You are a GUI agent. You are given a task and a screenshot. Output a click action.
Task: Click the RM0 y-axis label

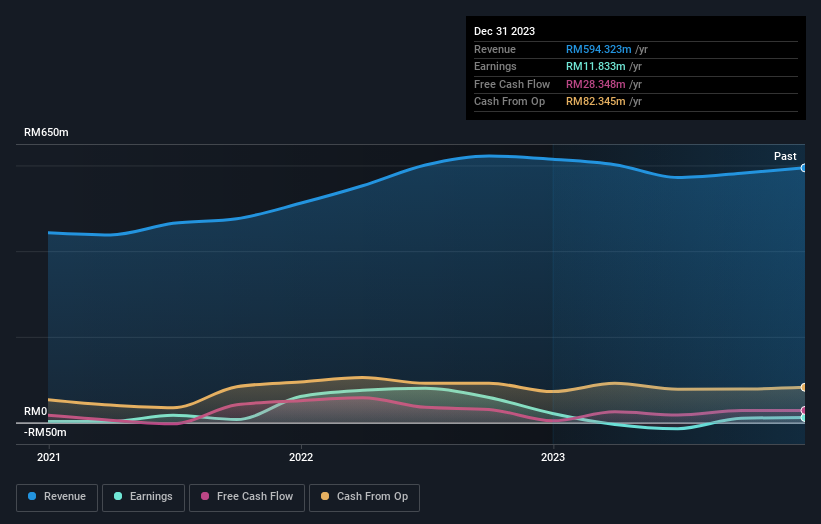tap(35, 411)
